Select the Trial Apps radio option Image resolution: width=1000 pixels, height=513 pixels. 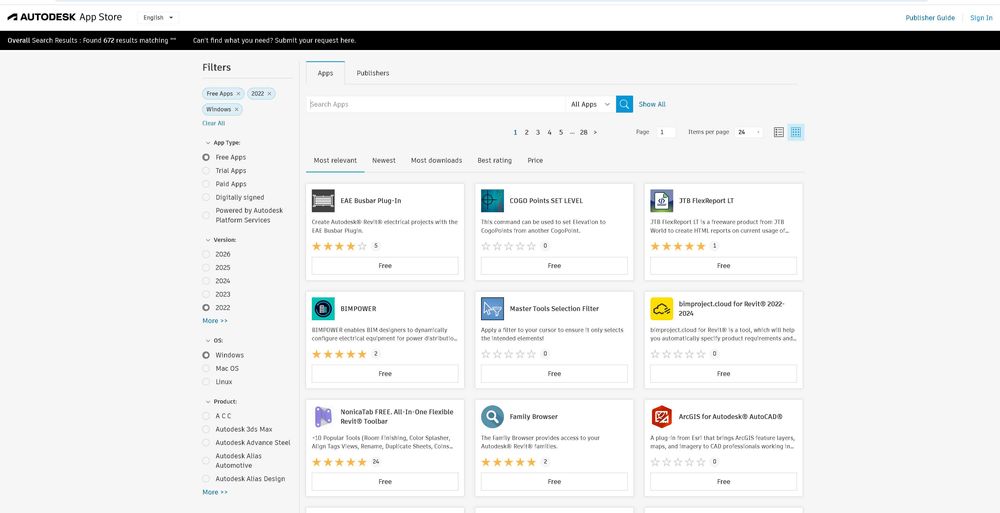206,171
